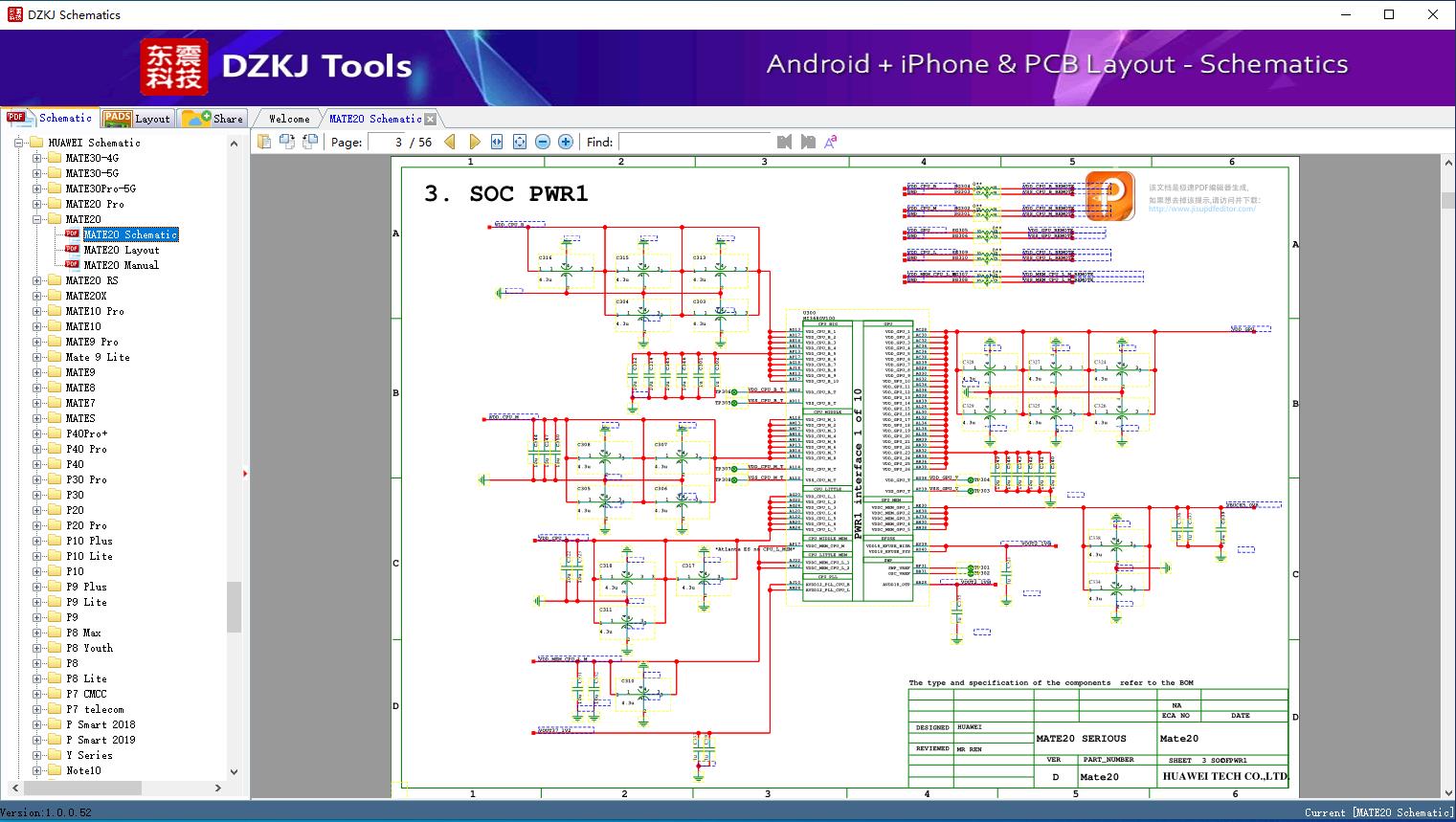Image resolution: width=1456 pixels, height=822 pixels.
Task: Zoom in with the plus icon
Action: [566, 142]
